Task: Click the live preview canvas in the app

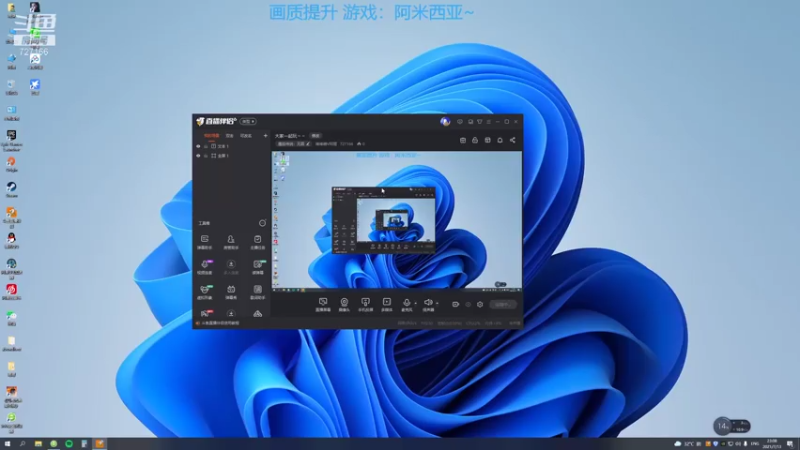Action: [x=397, y=220]
